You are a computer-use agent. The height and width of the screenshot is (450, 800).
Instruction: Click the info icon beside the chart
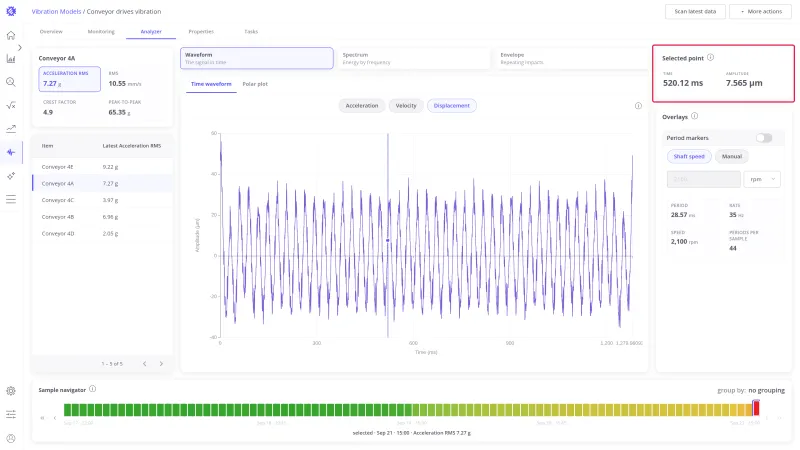[638, 106]
